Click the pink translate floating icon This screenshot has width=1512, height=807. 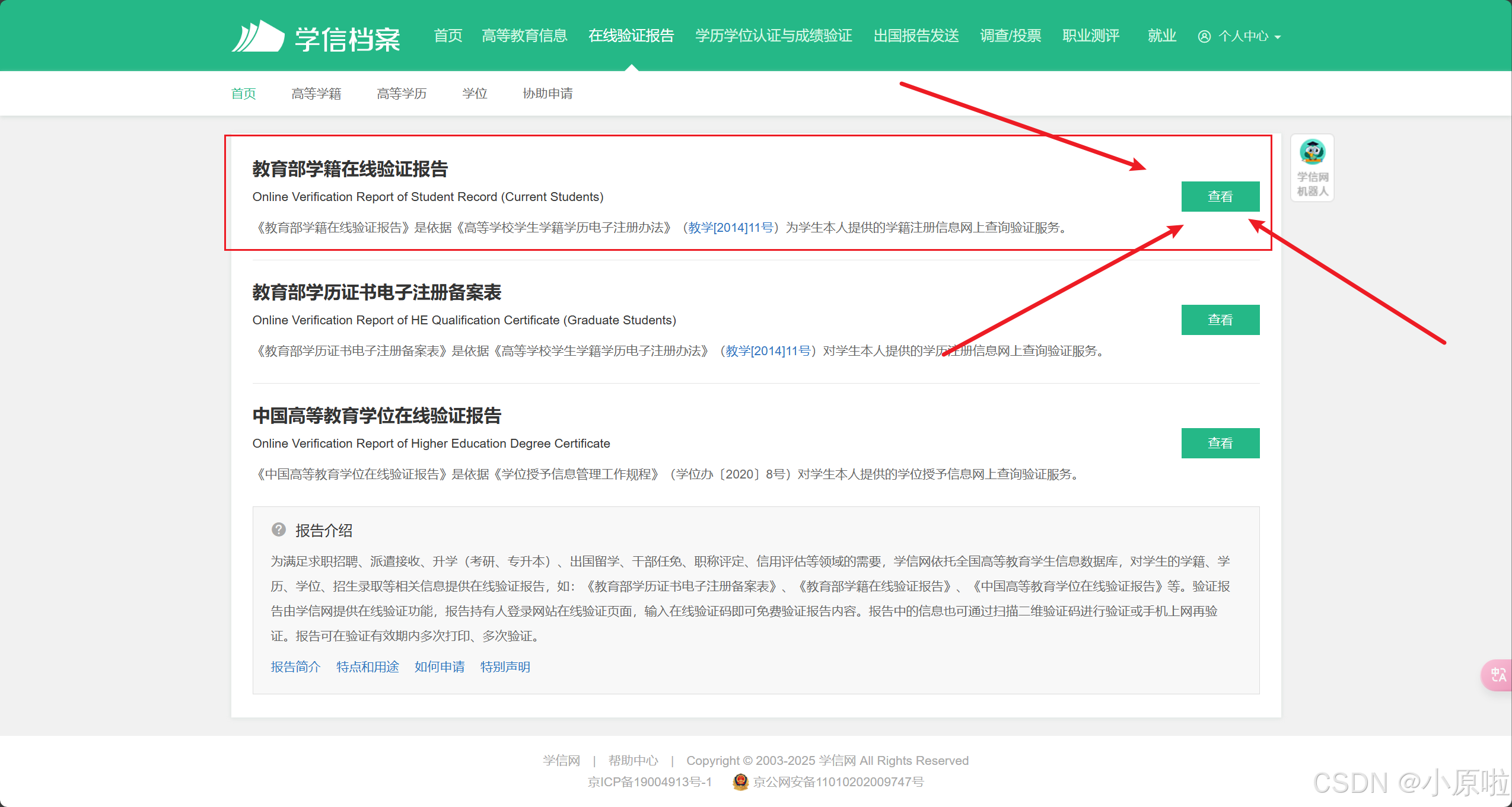click(1498, 675)
